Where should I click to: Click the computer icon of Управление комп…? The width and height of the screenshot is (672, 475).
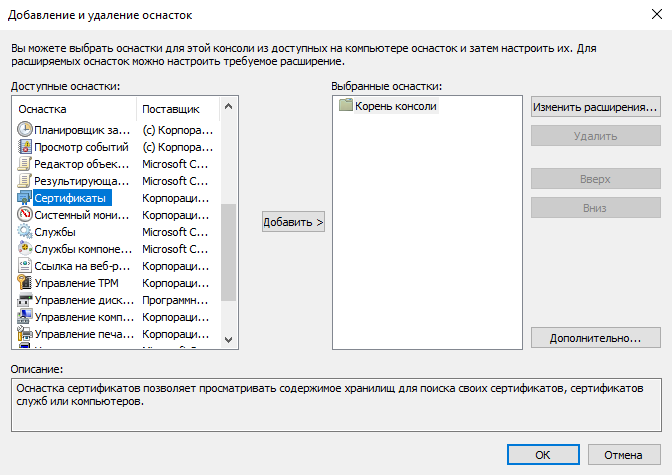point(25,317)
